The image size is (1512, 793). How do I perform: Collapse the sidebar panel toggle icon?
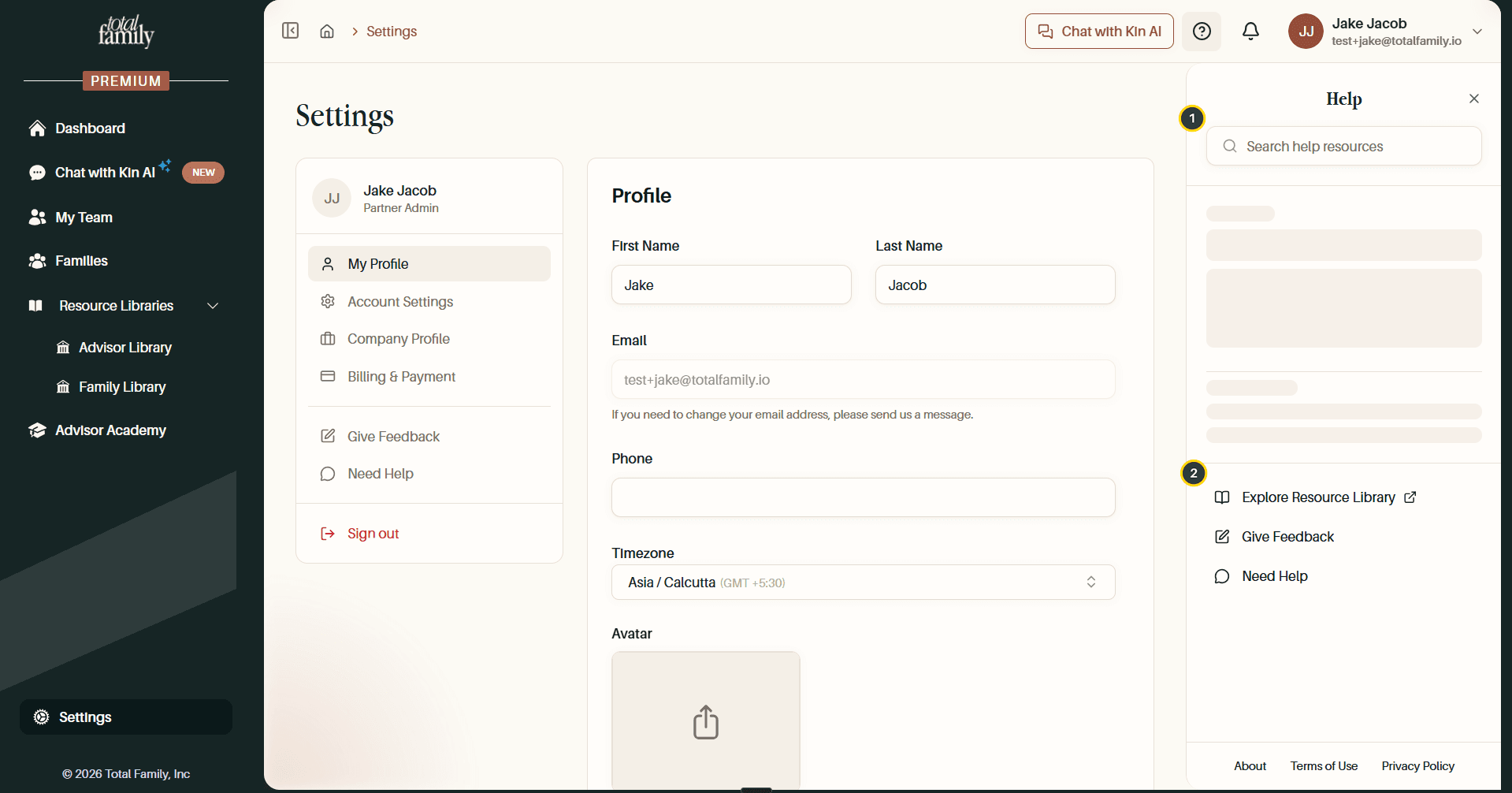click(x=291, y=31)
